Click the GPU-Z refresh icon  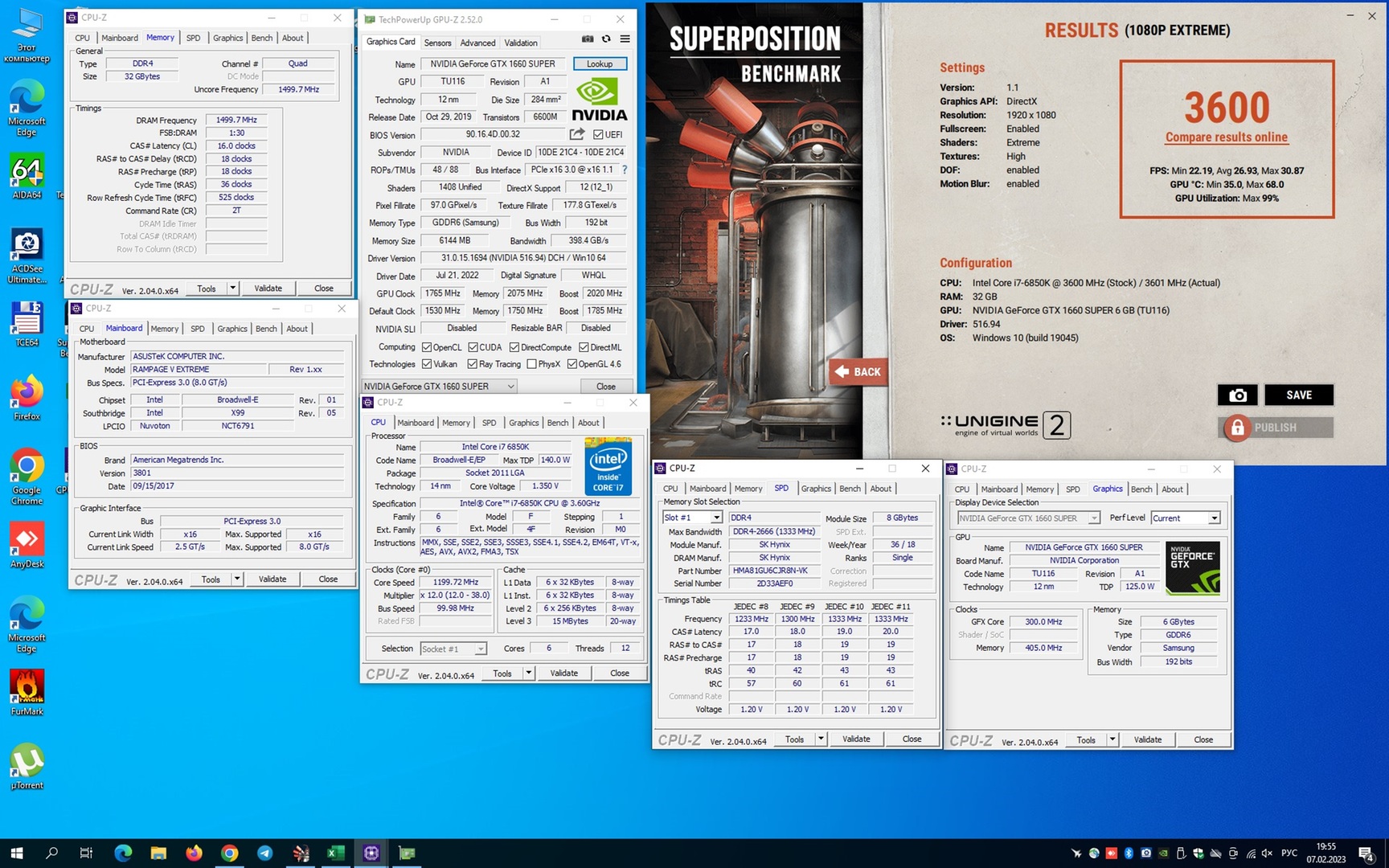click(606, 39)
